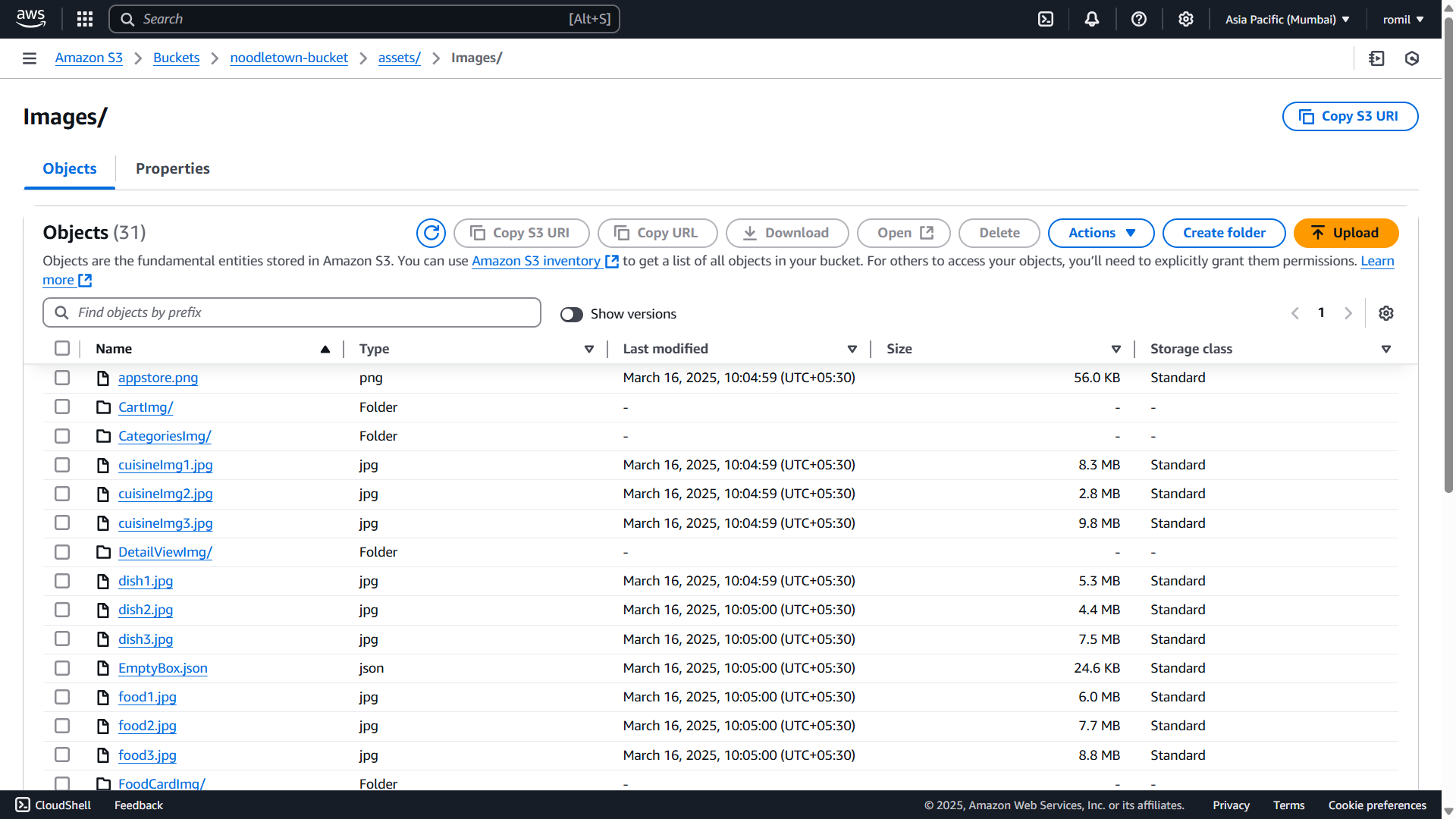Click the top-right Copy S3 URI button
Viewport: 1456px width, 819px height.
[x=1350, y=116]
